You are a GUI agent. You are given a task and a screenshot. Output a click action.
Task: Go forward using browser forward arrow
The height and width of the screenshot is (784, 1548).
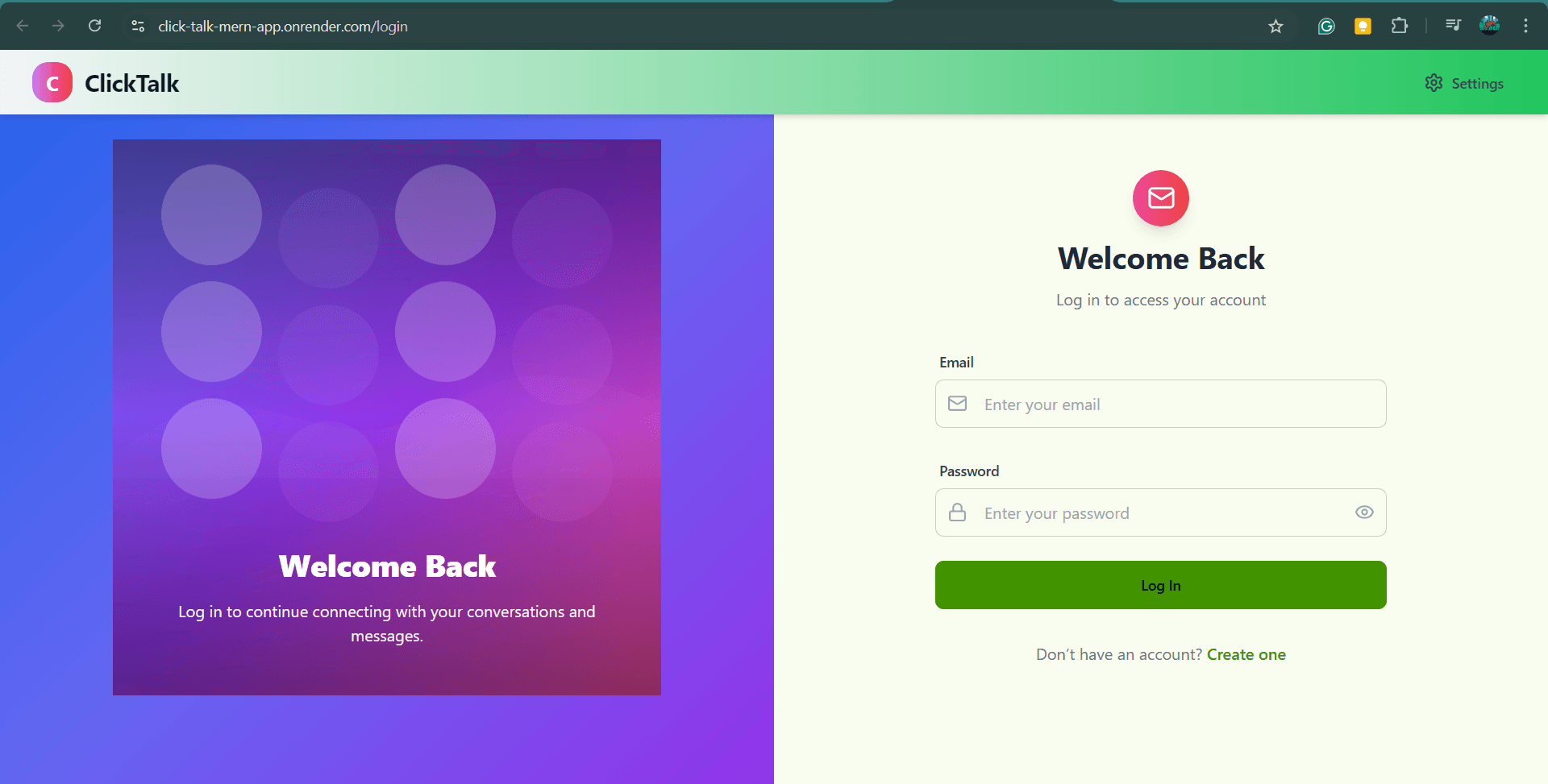[x=58, y=26]
